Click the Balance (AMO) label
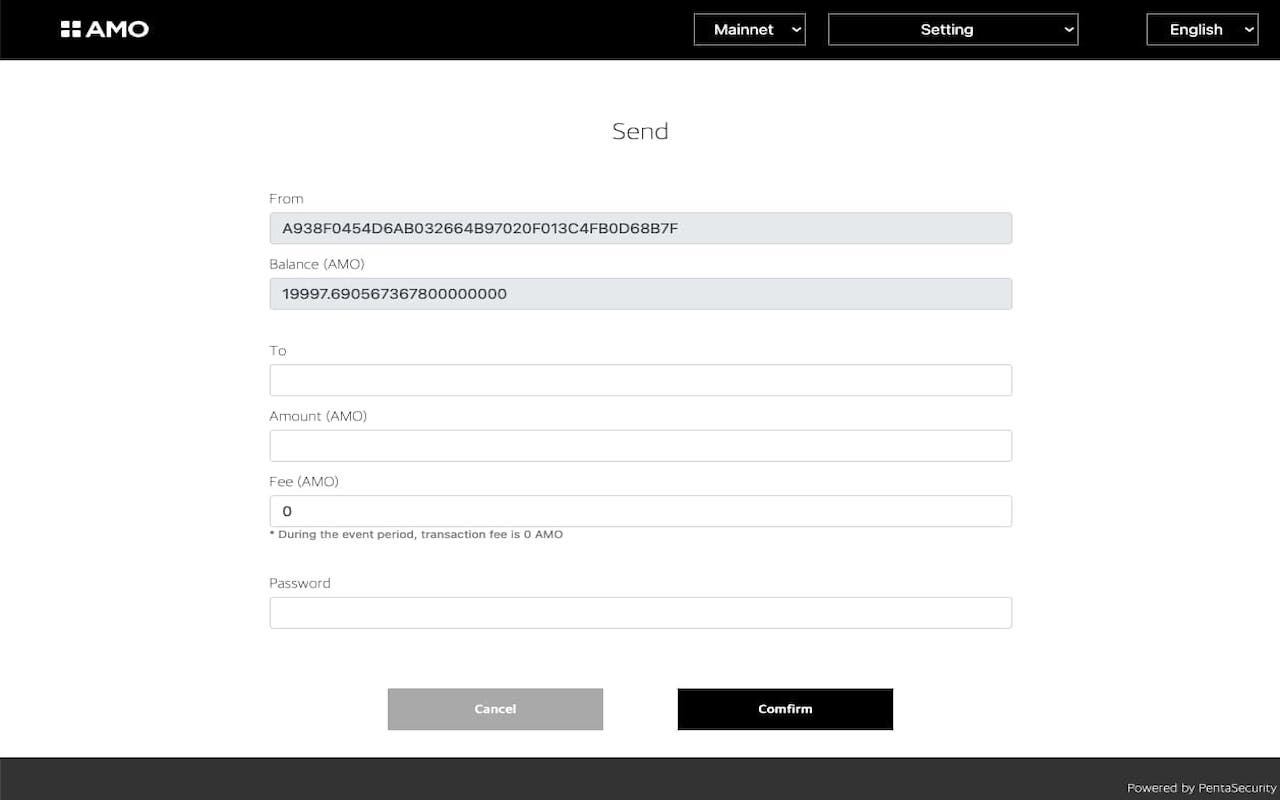 click(x=317, y=264)
